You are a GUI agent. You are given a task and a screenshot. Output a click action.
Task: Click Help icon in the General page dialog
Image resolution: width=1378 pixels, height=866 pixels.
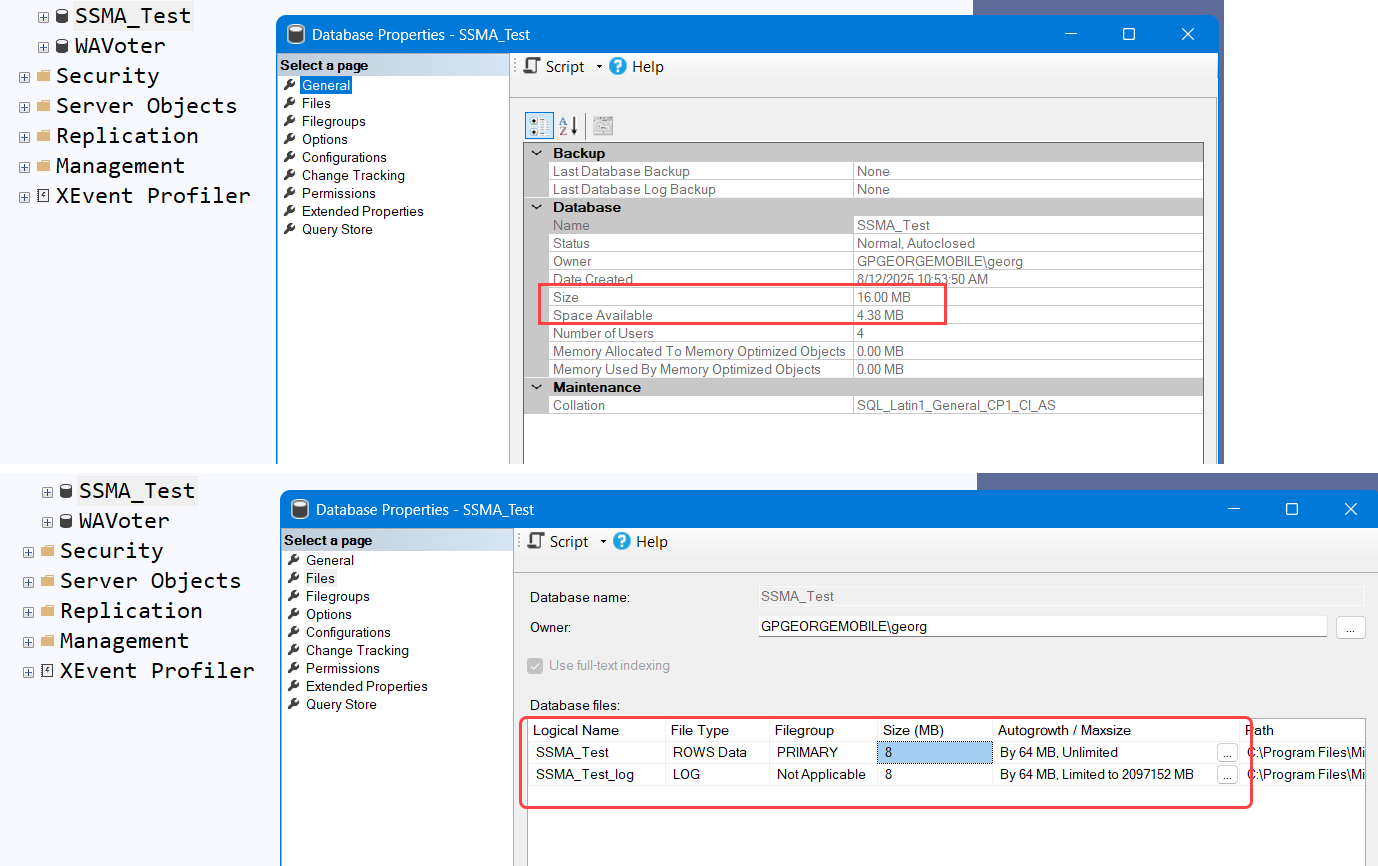[x=618, y=66]
